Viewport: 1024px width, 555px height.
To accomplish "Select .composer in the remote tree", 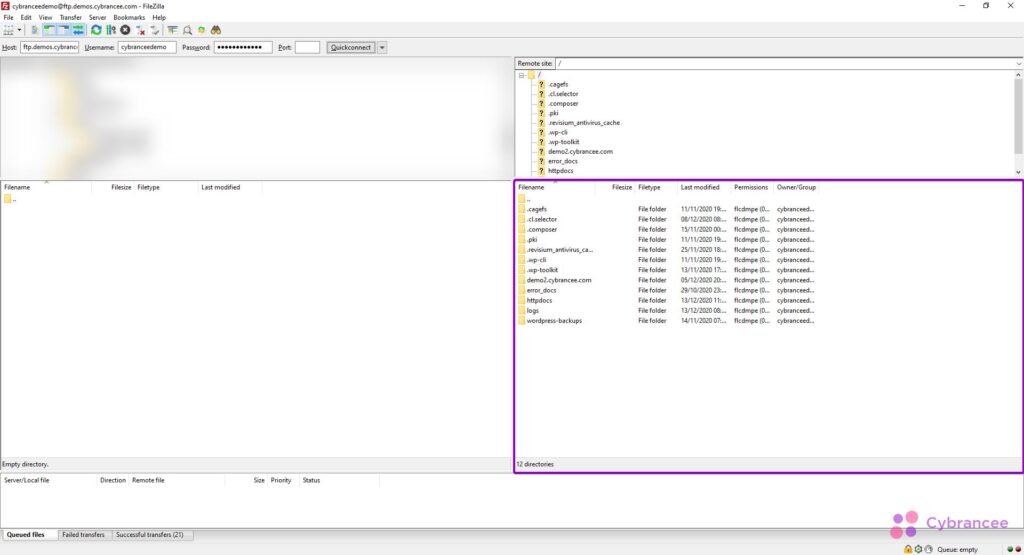I will (x=563, y=103).
